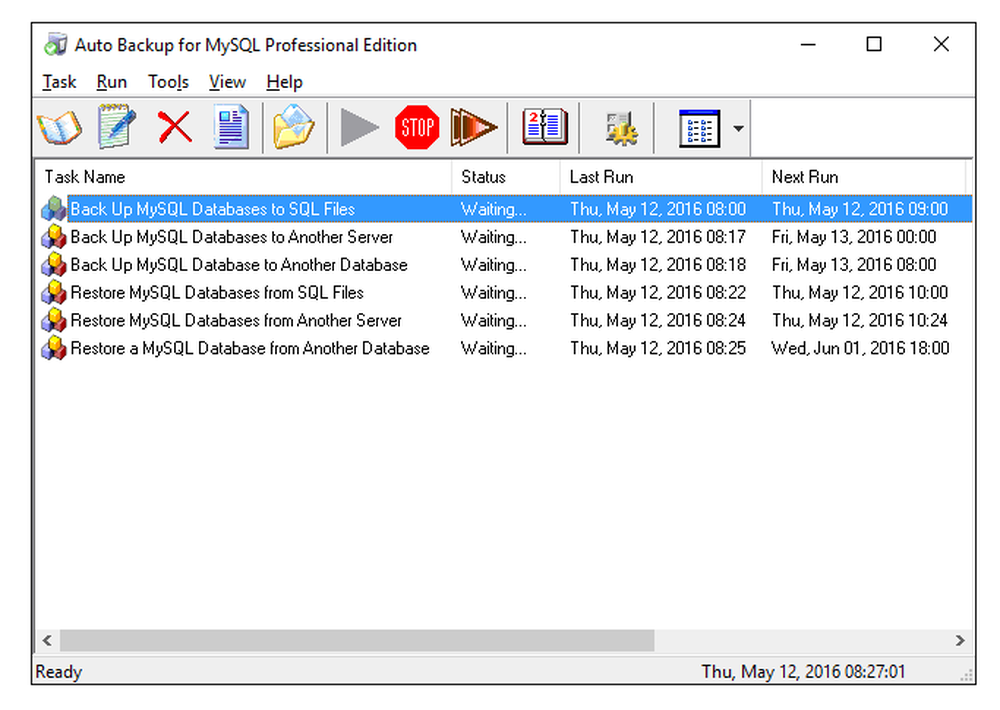The image size is (1000, 710).
Task: Click the red X Delete Task icon
Action: [x=174, y=127]
